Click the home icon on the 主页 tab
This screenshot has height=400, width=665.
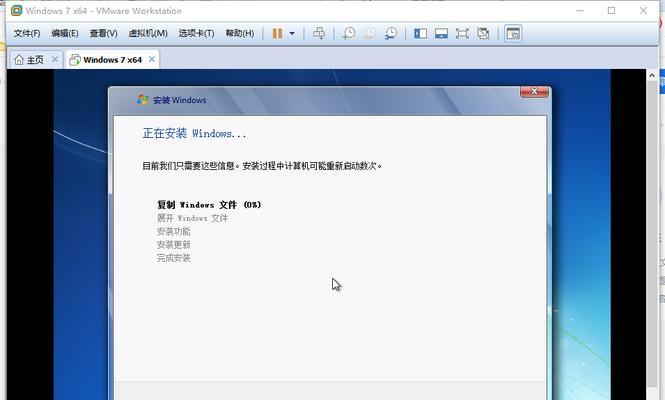19,60
